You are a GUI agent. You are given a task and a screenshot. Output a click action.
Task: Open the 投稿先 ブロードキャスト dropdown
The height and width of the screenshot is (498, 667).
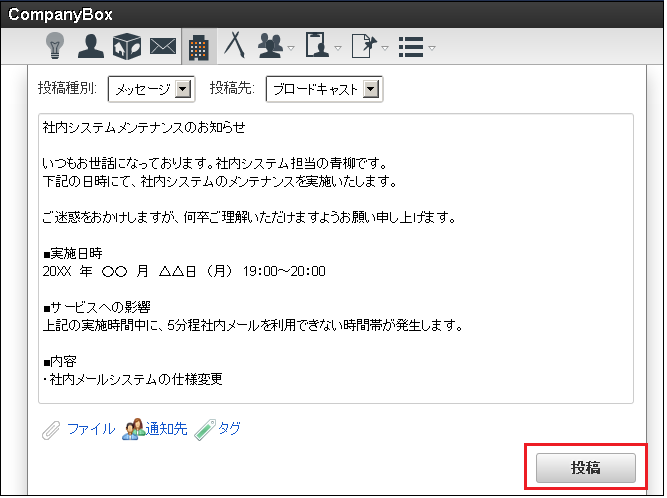click(325, 89)
